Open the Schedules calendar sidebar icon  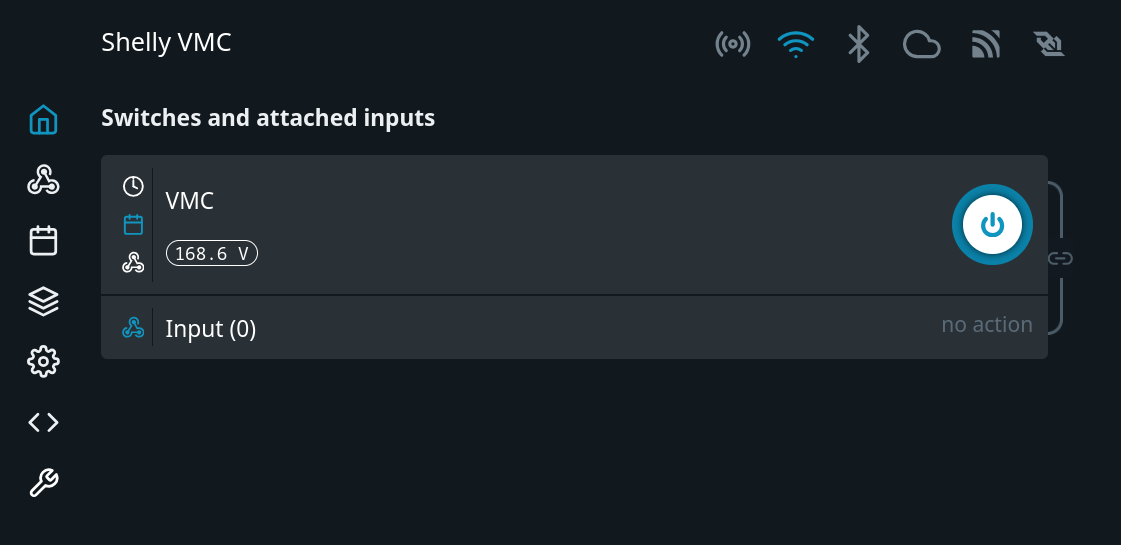(x=43, y=241)
